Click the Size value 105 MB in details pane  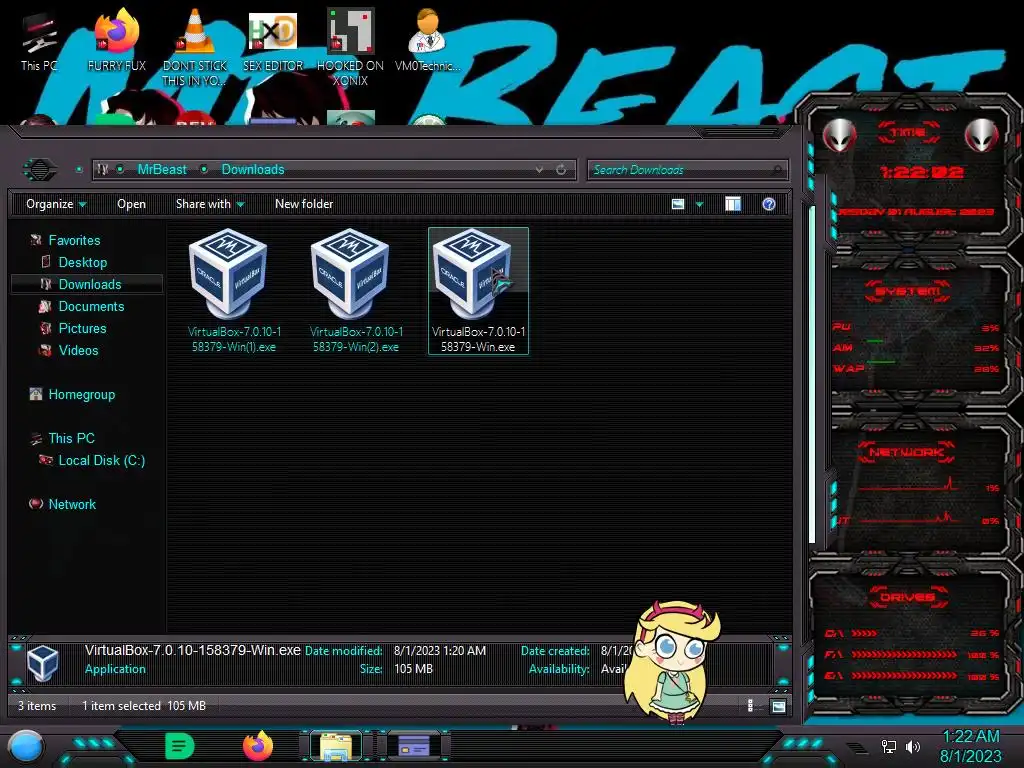click(413, 669)
